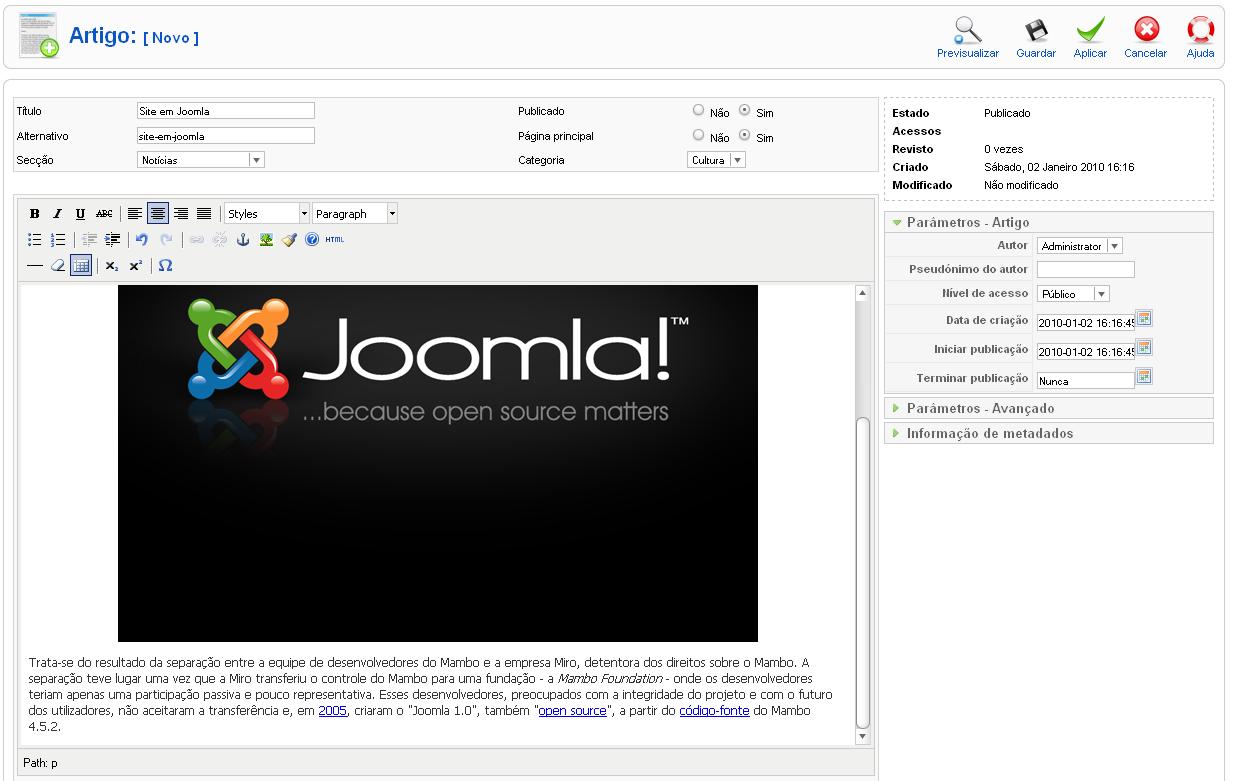Cancel editing with Cancelar

pyautogui.click(x=1146, y=38)
